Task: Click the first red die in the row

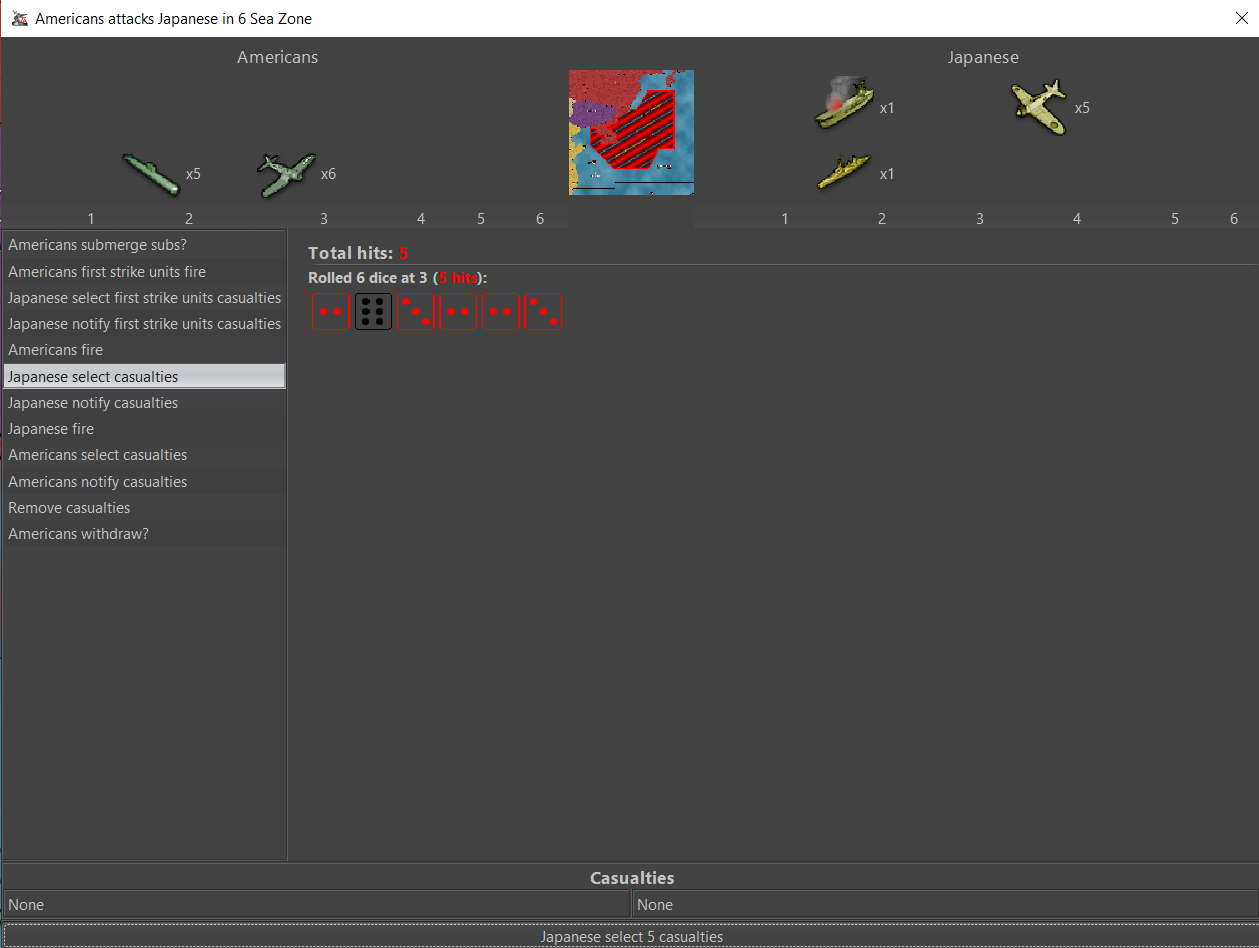Action: (330, 311)
